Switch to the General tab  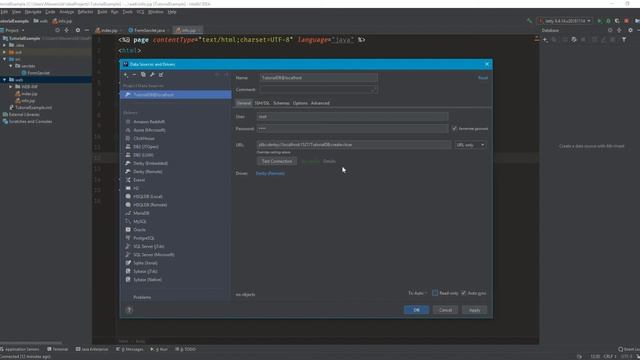click(244, 103)
